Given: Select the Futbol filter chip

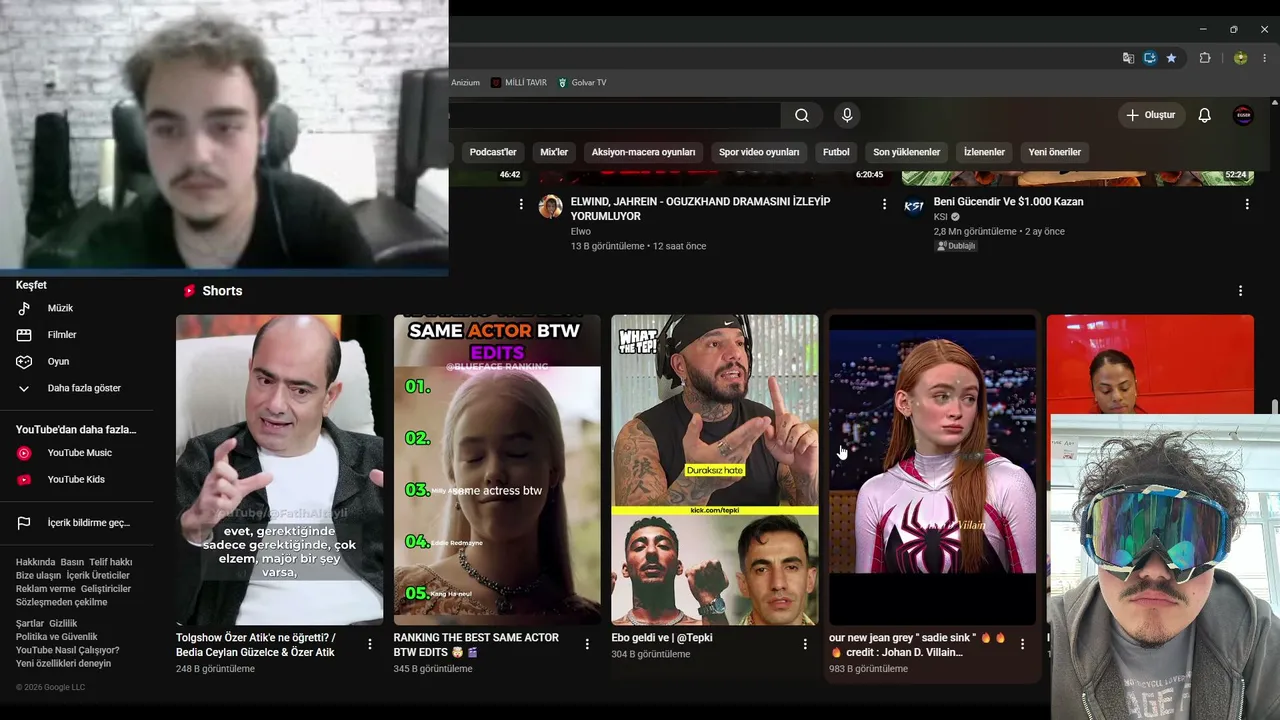Looking at the screenshot, I should pos(836,152).
